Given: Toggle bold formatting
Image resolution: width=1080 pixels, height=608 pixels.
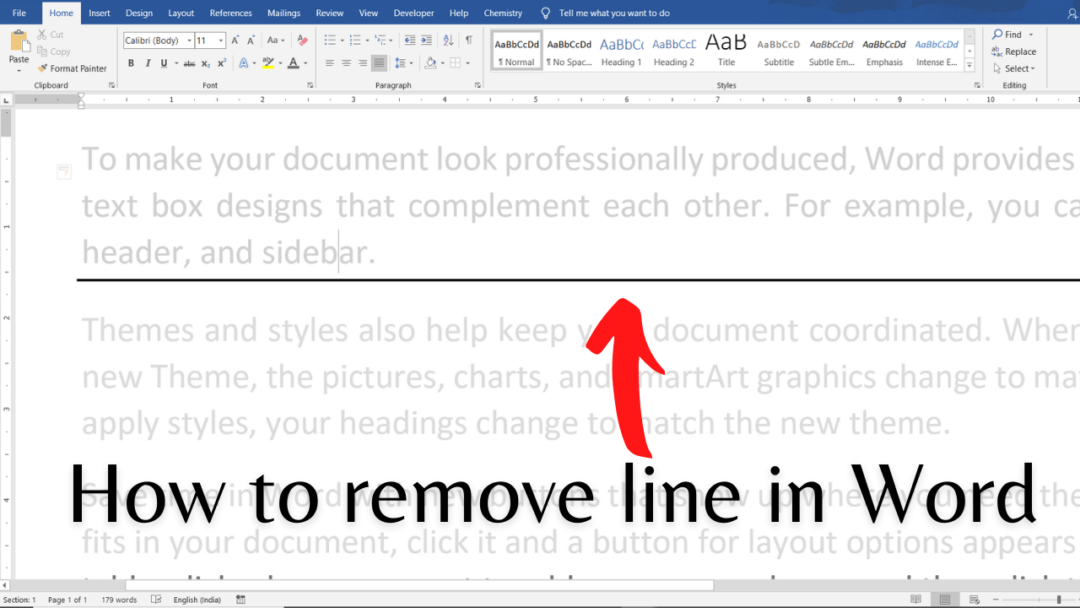Looking at the screenshot, I should click(x=131, y=62).
